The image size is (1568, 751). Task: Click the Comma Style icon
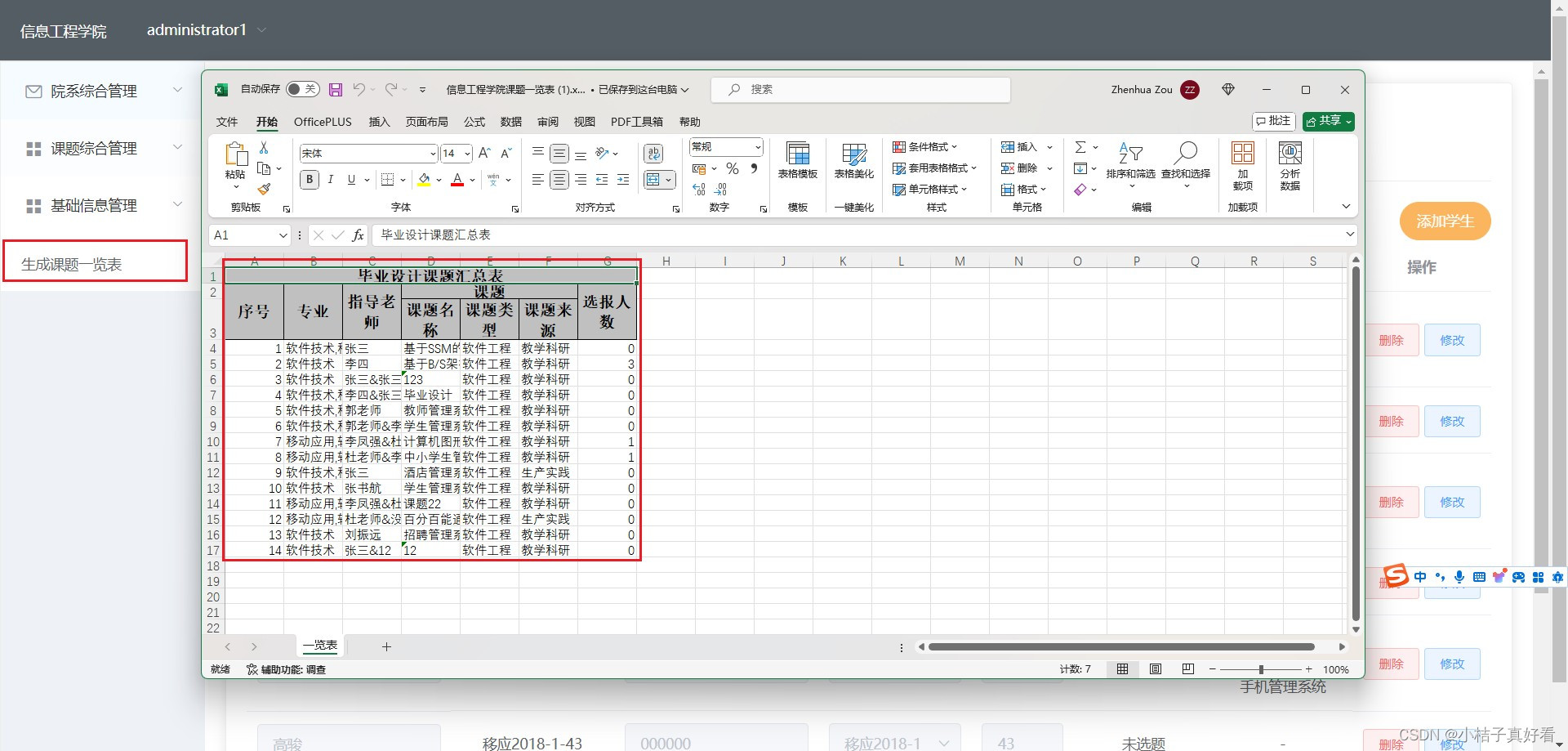754,168
